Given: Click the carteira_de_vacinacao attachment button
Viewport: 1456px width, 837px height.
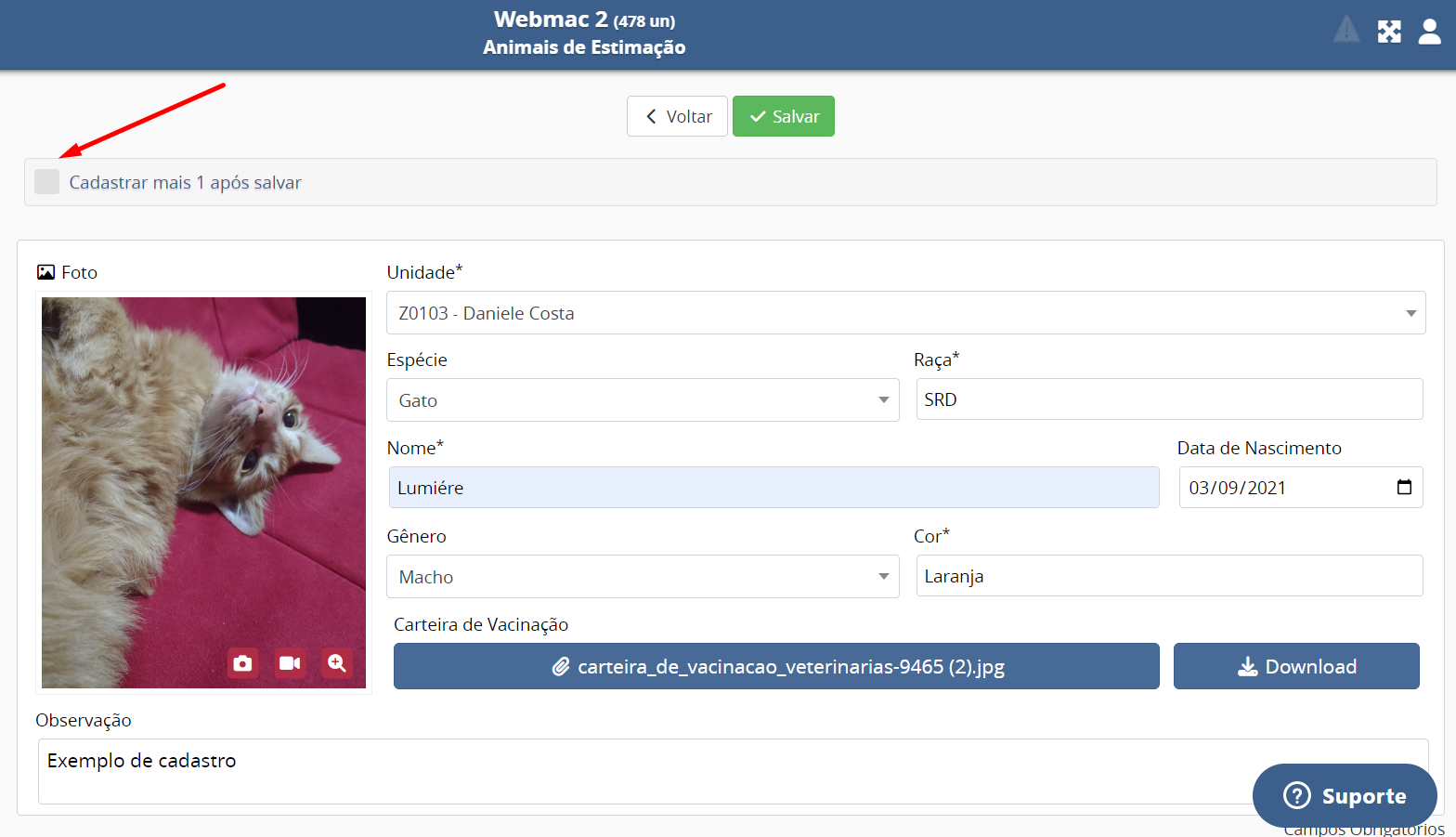Looking at the screenshot, I should (776, 666).
